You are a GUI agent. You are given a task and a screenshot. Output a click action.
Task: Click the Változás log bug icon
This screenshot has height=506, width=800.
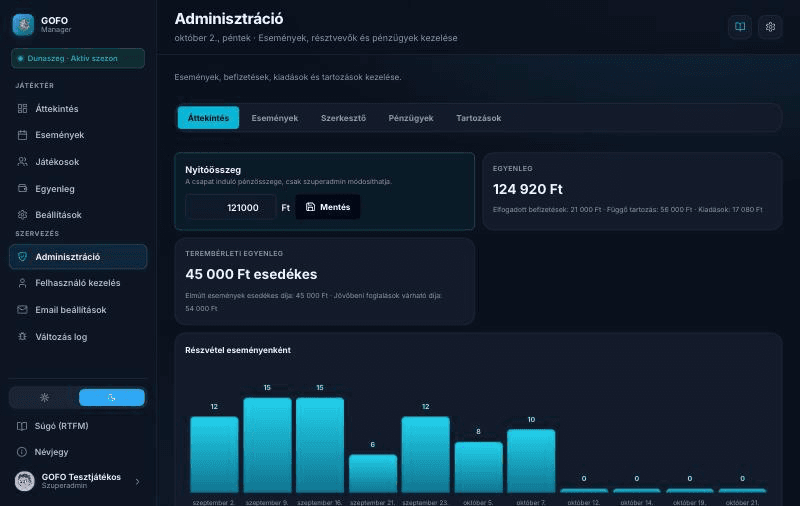pyautogui.click(x=22, y=337)
